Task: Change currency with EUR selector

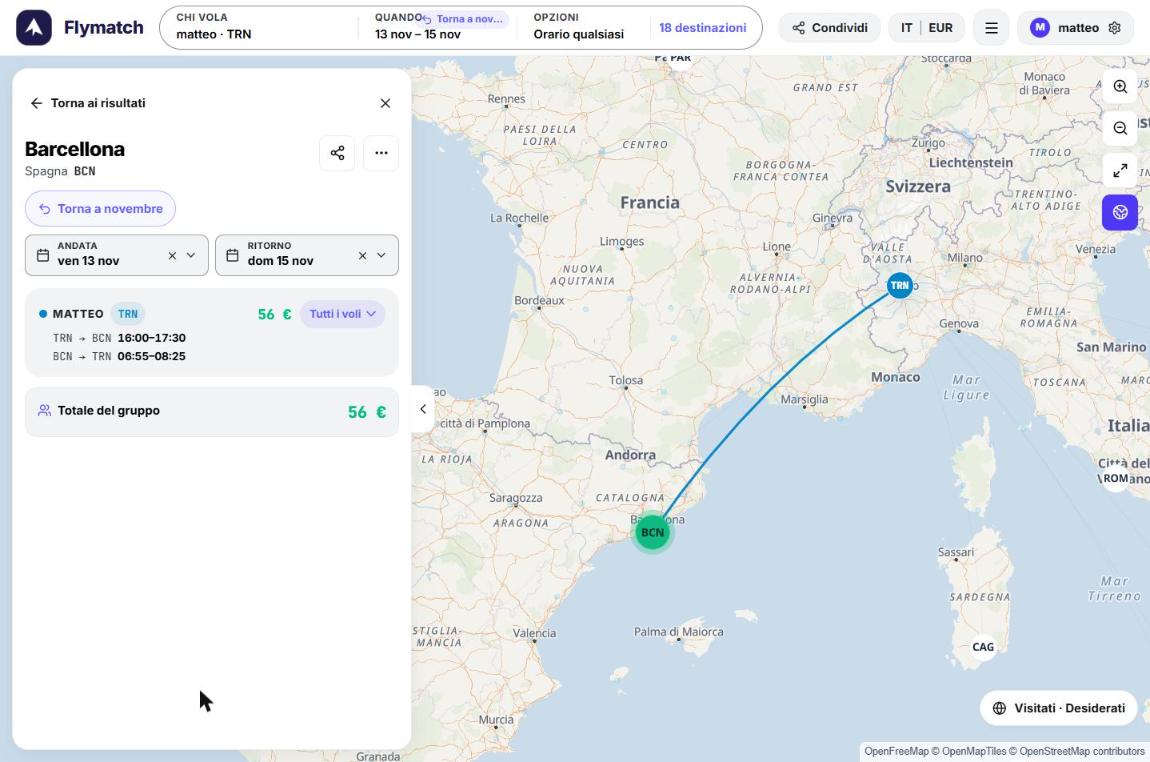Action: click(x=940, y=28)
